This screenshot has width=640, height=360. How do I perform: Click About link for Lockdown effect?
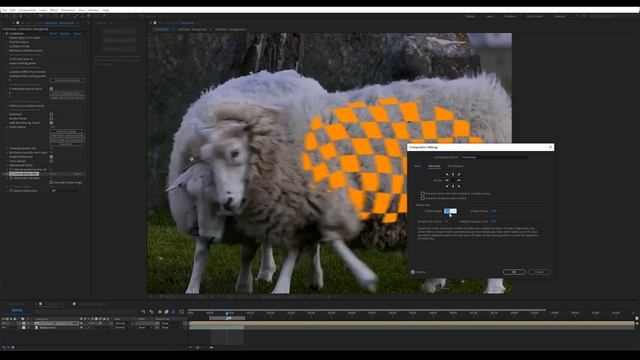click(x=77, y=33)
